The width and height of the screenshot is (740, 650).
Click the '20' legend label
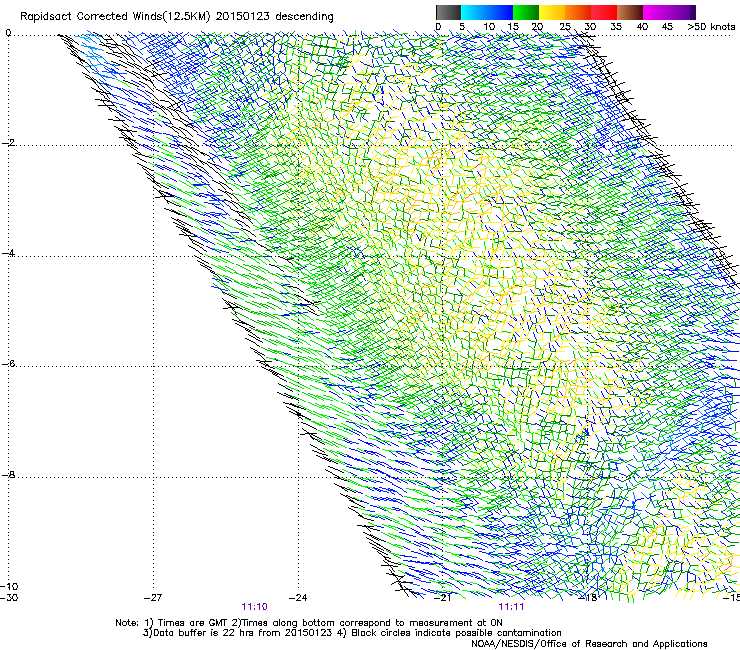[537, 27]
